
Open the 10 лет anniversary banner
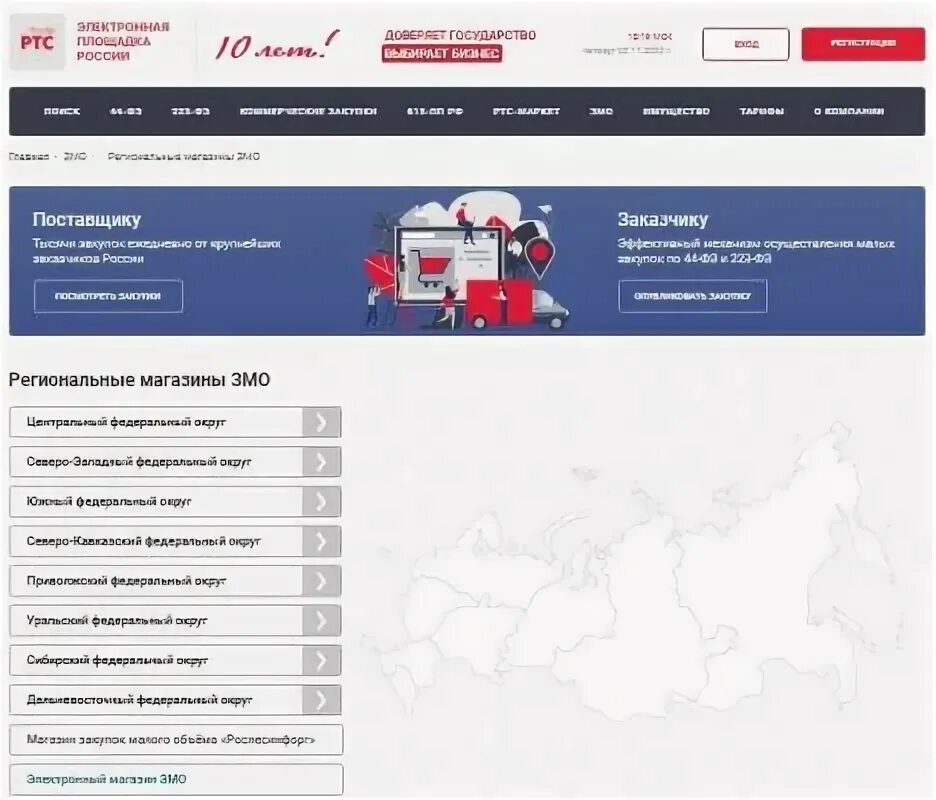click(x=277, y=46)
